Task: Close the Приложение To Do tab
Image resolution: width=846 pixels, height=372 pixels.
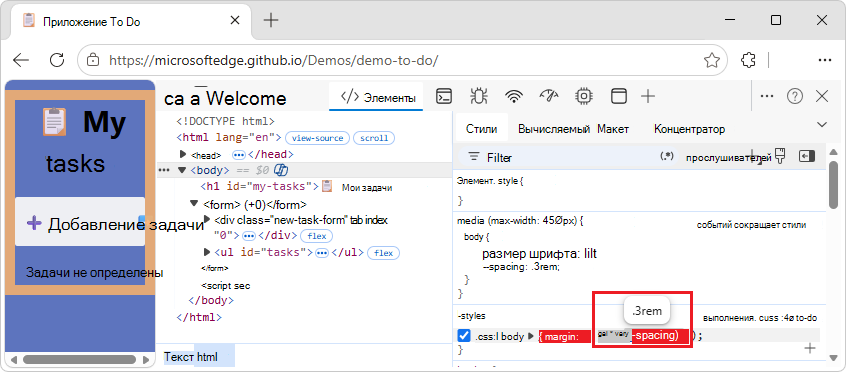Action: pyautogui.click(x=235, y=21)
